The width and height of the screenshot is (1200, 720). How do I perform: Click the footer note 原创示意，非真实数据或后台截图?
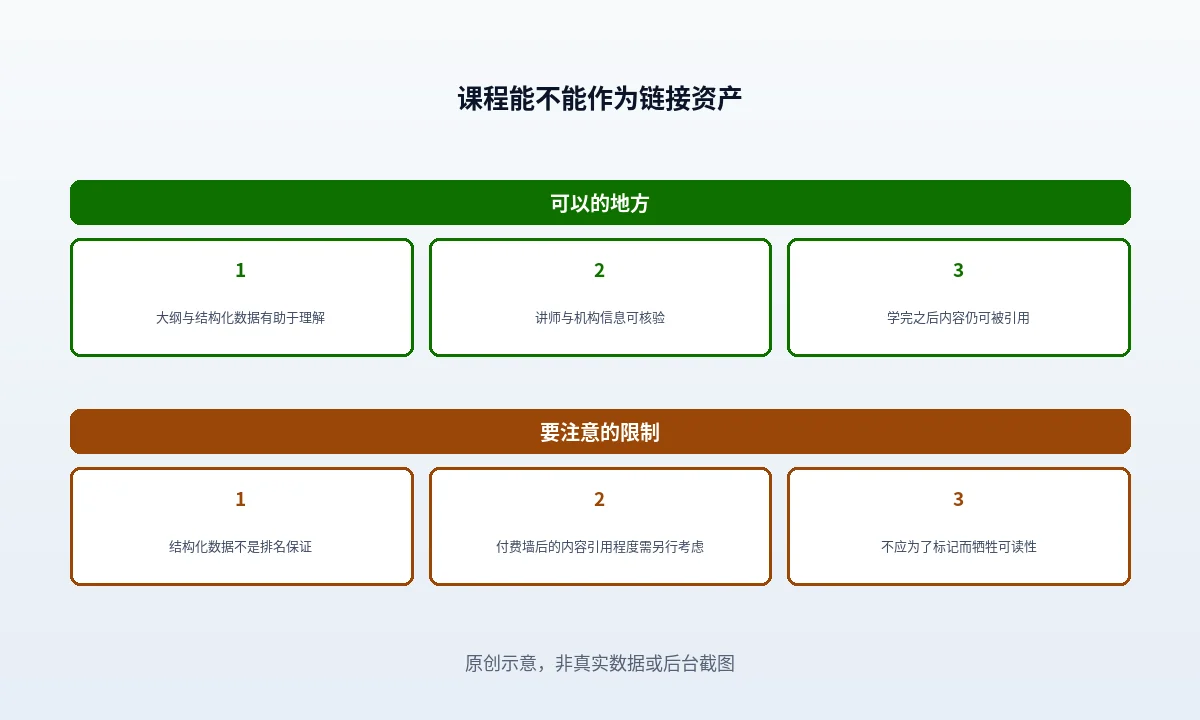[x=600, y=663]
